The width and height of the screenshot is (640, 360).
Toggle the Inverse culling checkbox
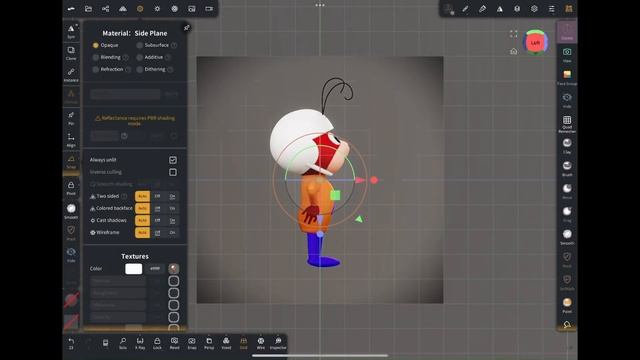(173, 172)
